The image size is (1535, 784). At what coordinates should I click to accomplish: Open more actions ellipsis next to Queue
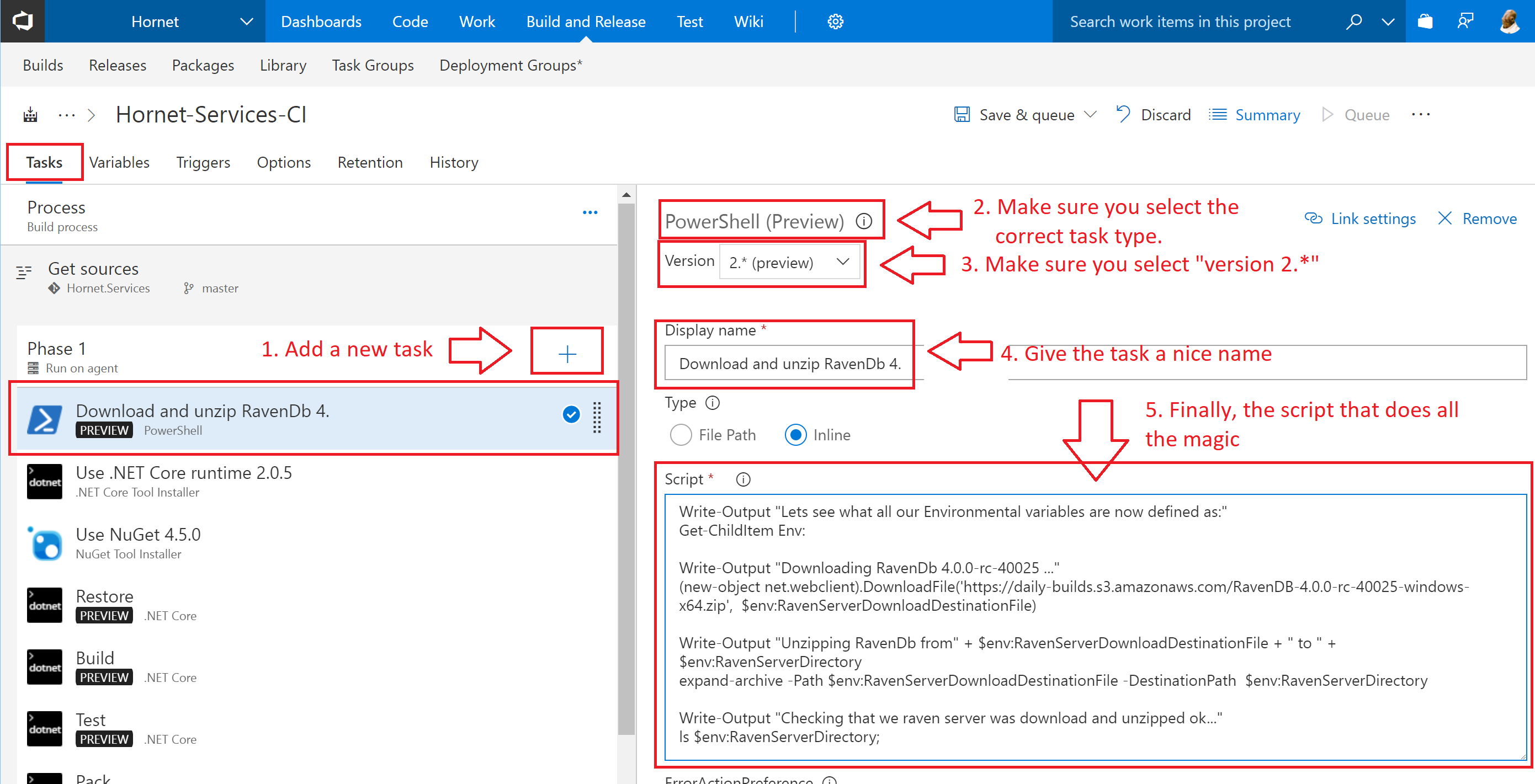[1421, 114]
